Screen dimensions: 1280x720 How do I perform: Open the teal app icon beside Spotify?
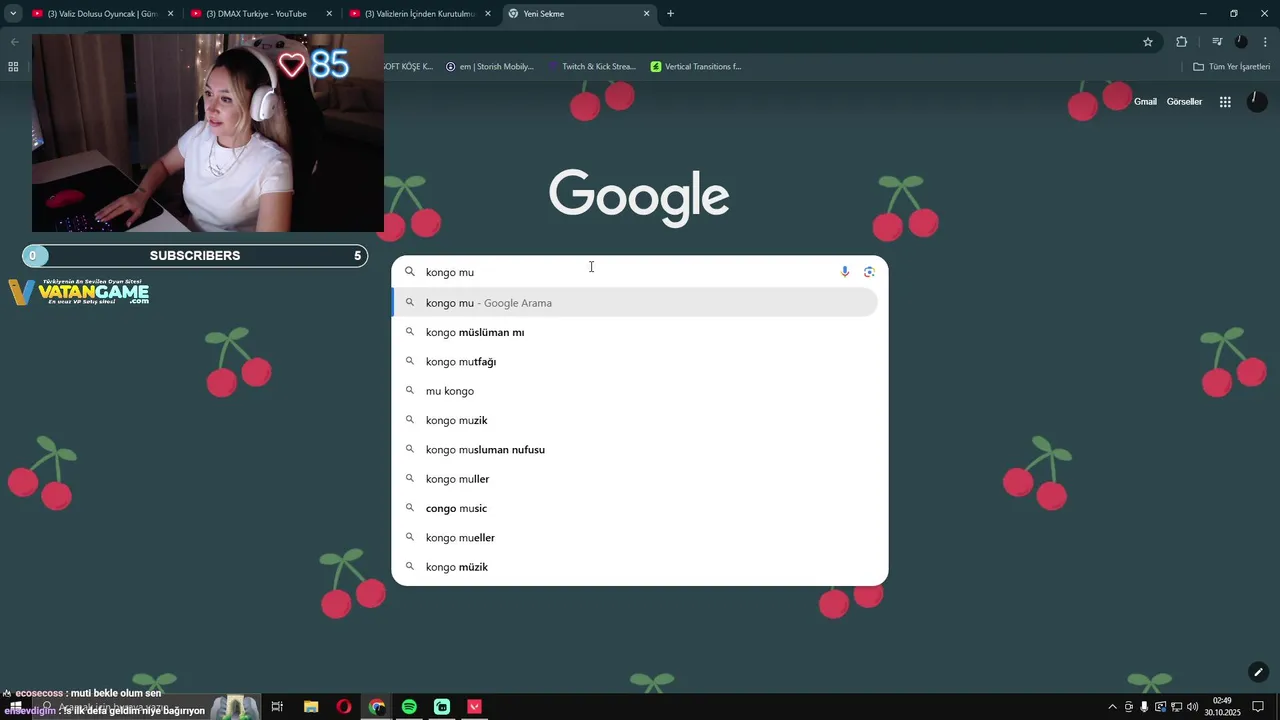[442, 707]
